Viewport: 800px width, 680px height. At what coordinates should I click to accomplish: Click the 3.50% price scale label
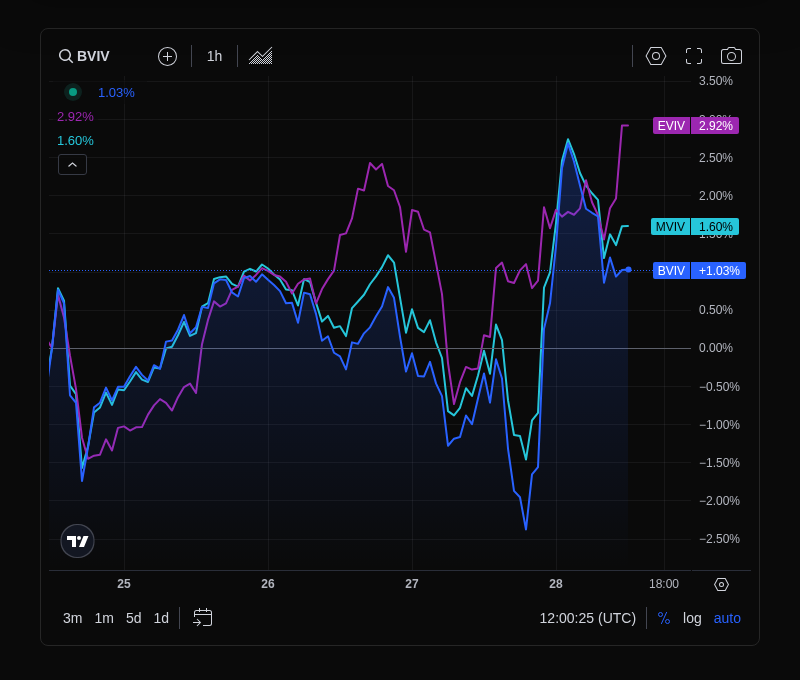(716, 81)
